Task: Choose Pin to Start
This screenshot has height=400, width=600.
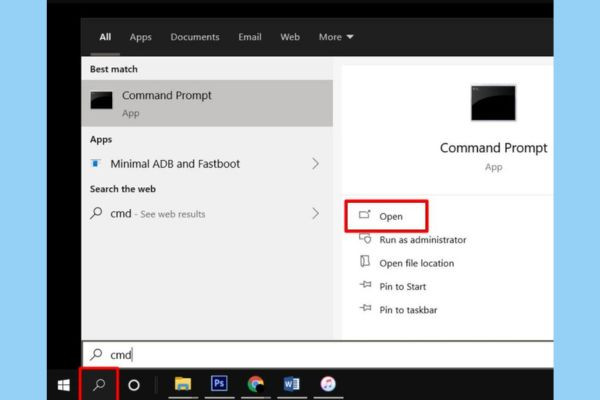Action: coord(403,287)
